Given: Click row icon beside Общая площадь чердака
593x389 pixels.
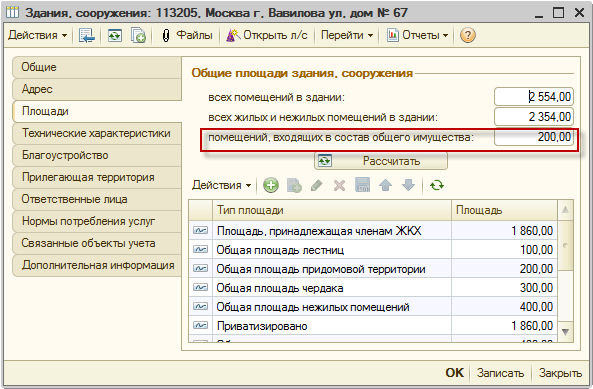Looking at the screenshot, I should tap(200, 288).
